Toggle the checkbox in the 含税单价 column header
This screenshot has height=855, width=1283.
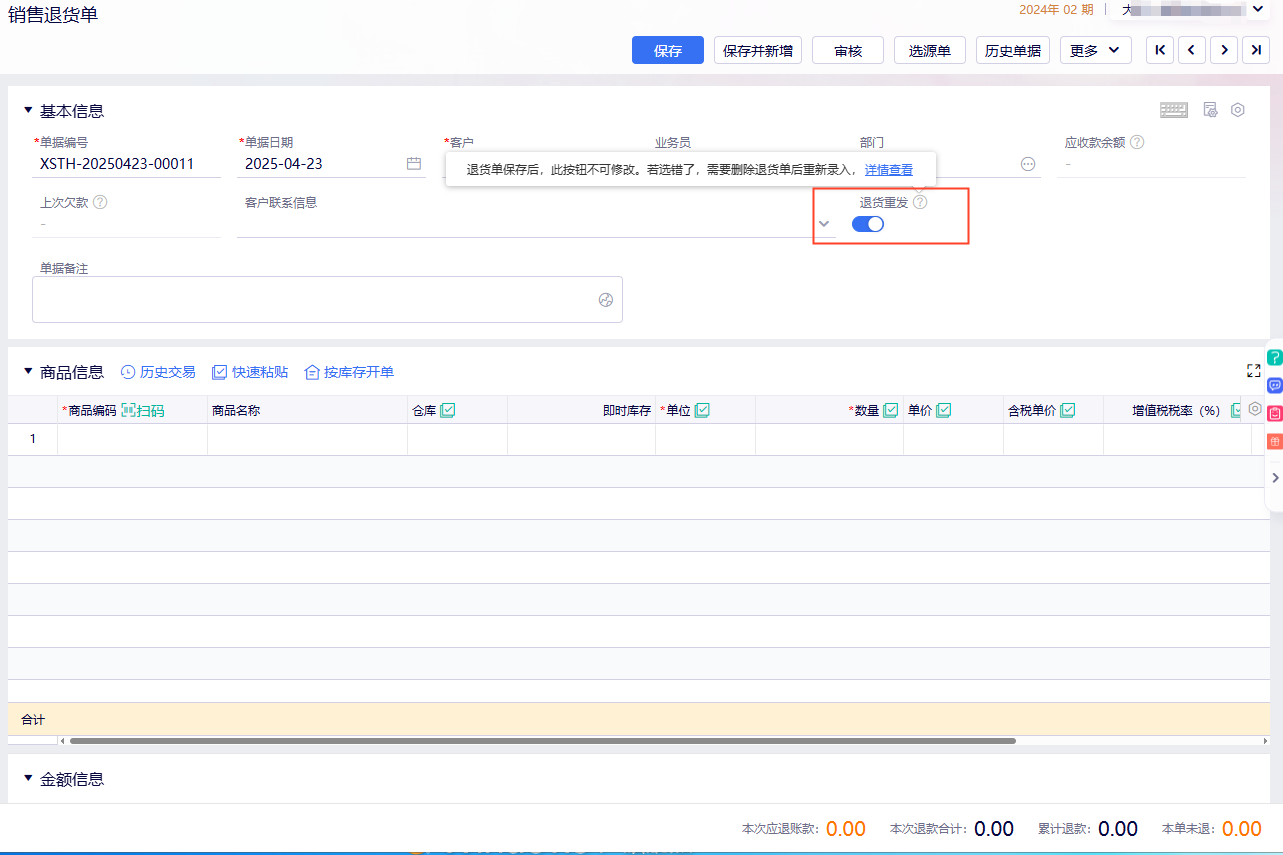1067,410
